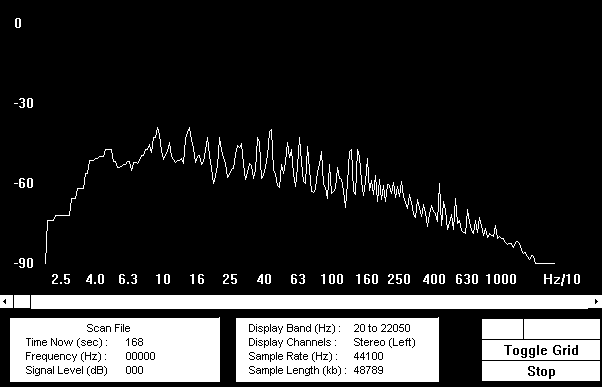Click the 63 frequency axis label
602x387 pixels.
[x=298, y=279]
